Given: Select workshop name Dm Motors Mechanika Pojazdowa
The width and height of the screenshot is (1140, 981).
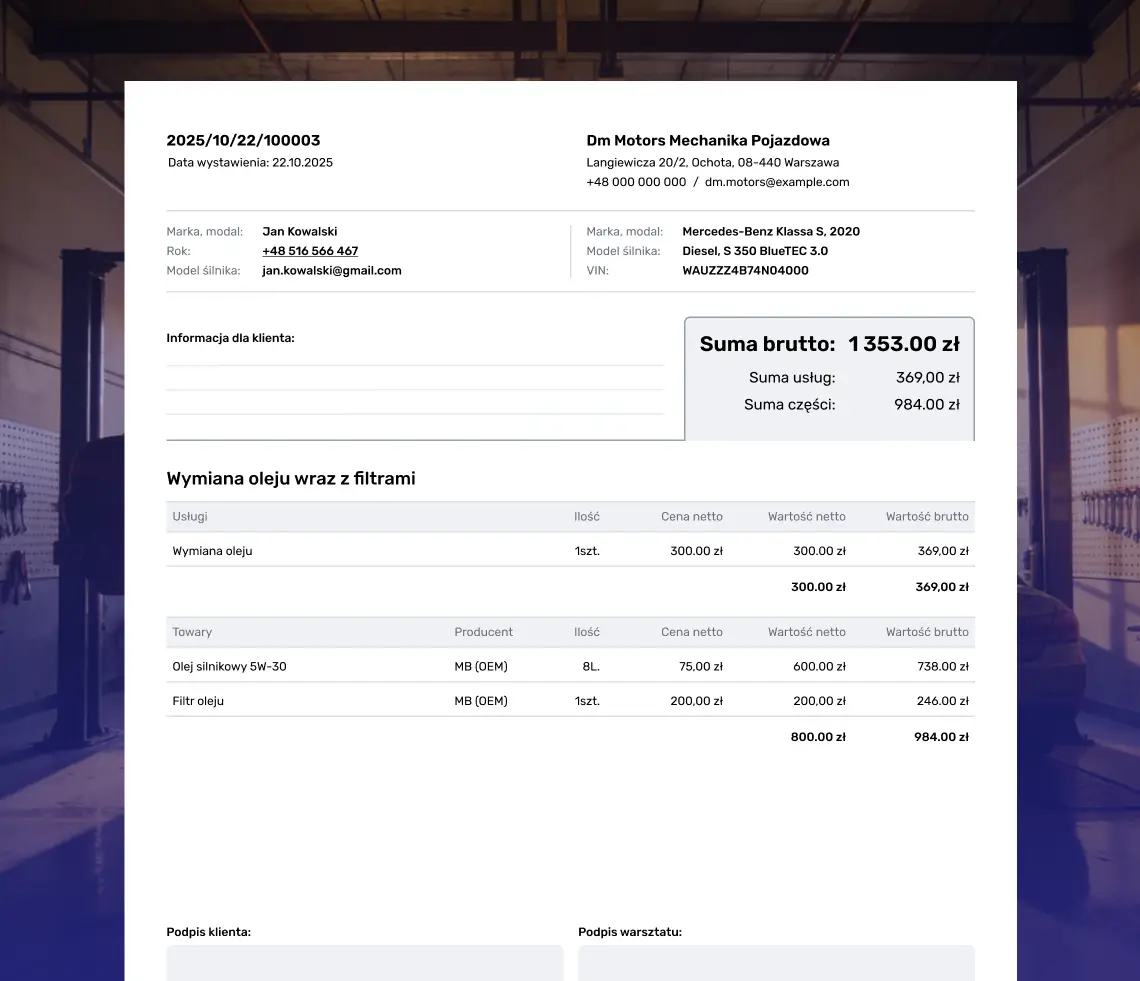Looking at the screenshot, I should pos(708,141).
